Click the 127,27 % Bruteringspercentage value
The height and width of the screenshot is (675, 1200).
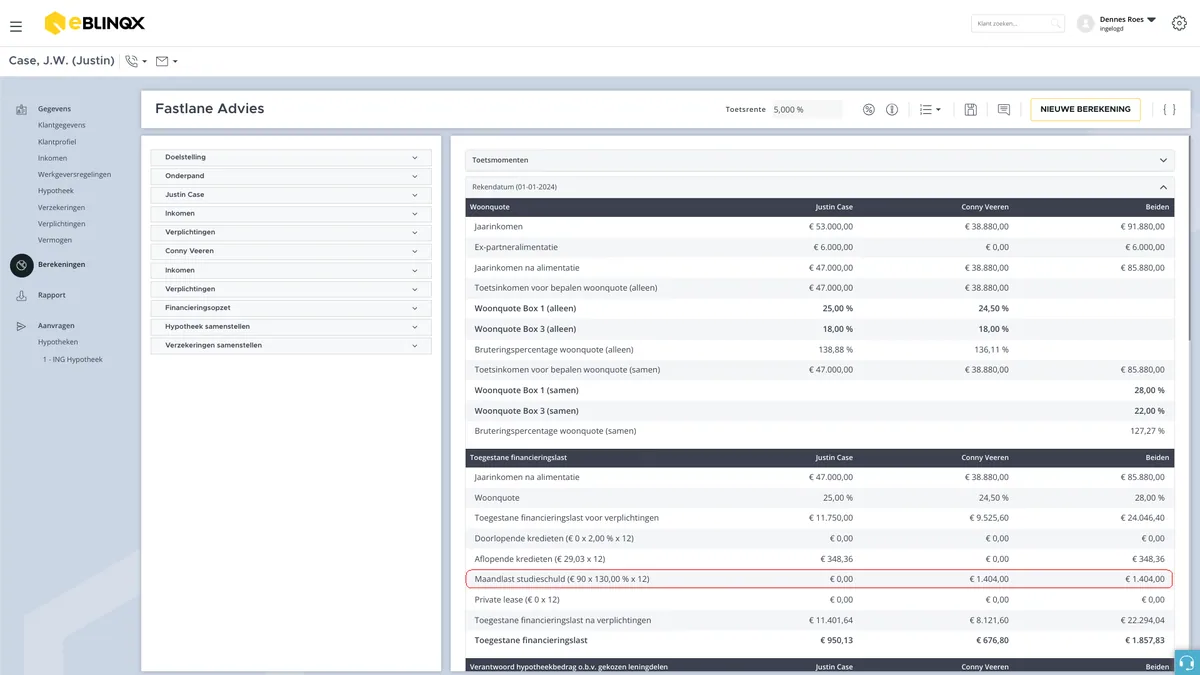1147,431
